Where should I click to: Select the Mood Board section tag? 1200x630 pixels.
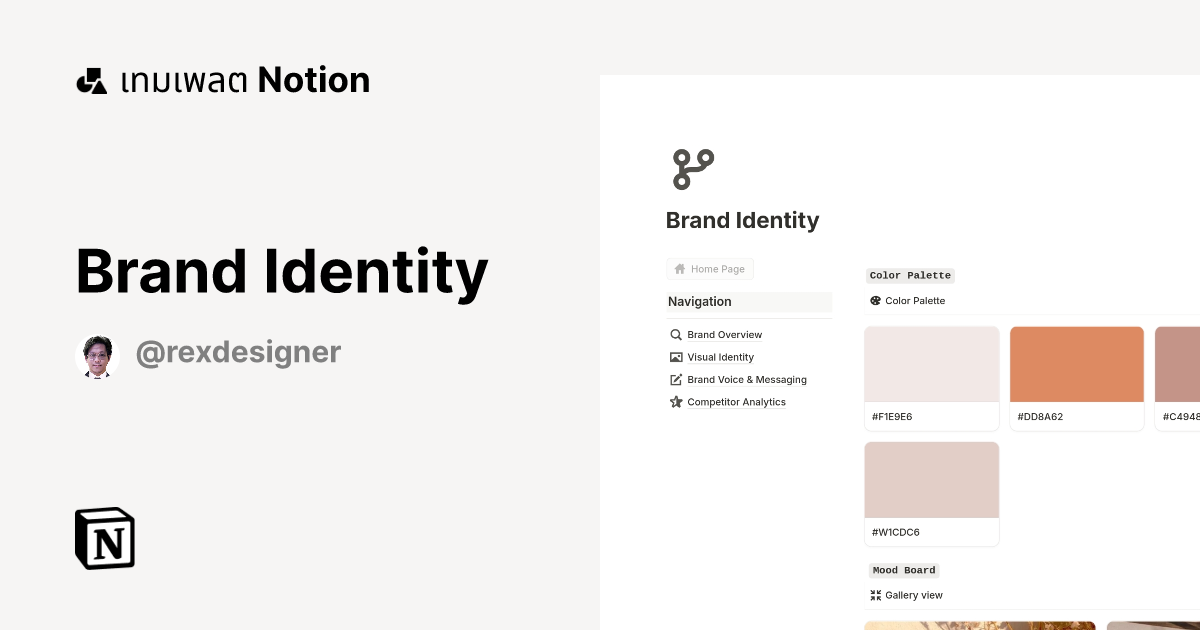click(903, 570)
